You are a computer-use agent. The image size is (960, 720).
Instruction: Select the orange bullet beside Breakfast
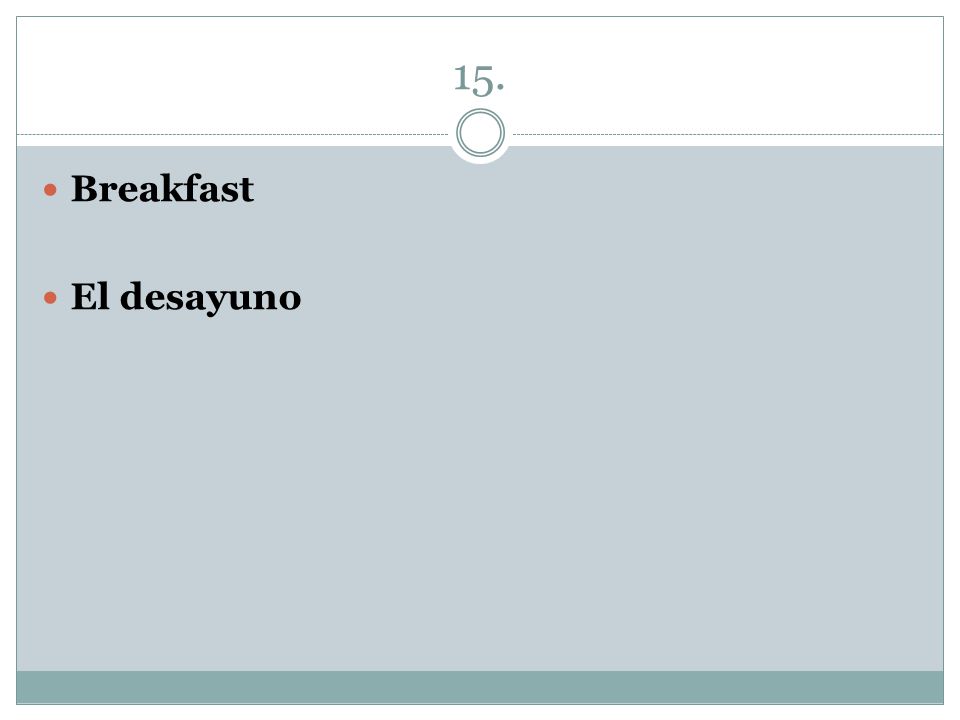tap(50, 190)
